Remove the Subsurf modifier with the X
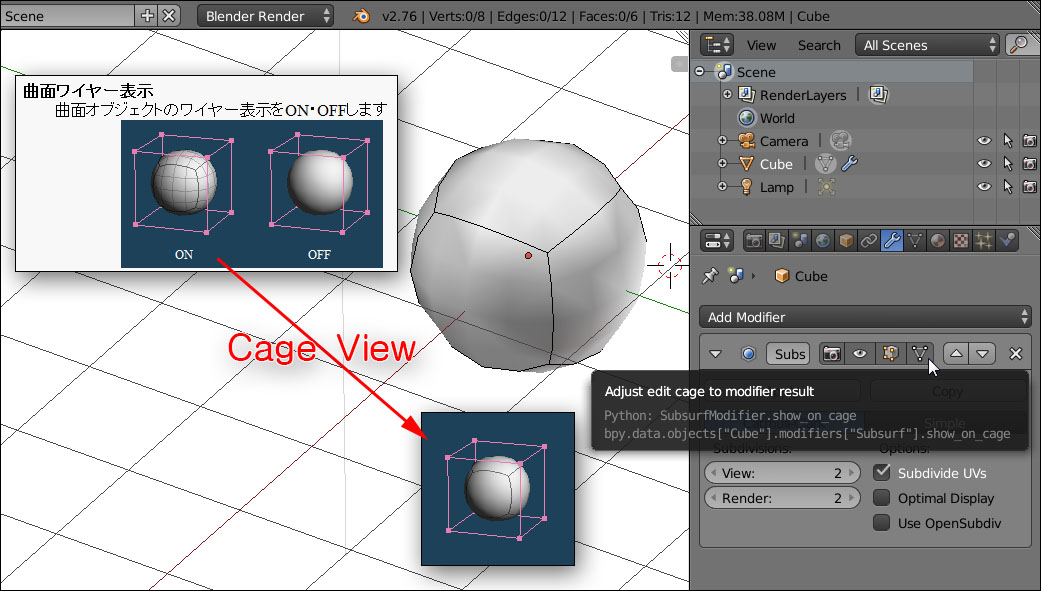 1015,354
